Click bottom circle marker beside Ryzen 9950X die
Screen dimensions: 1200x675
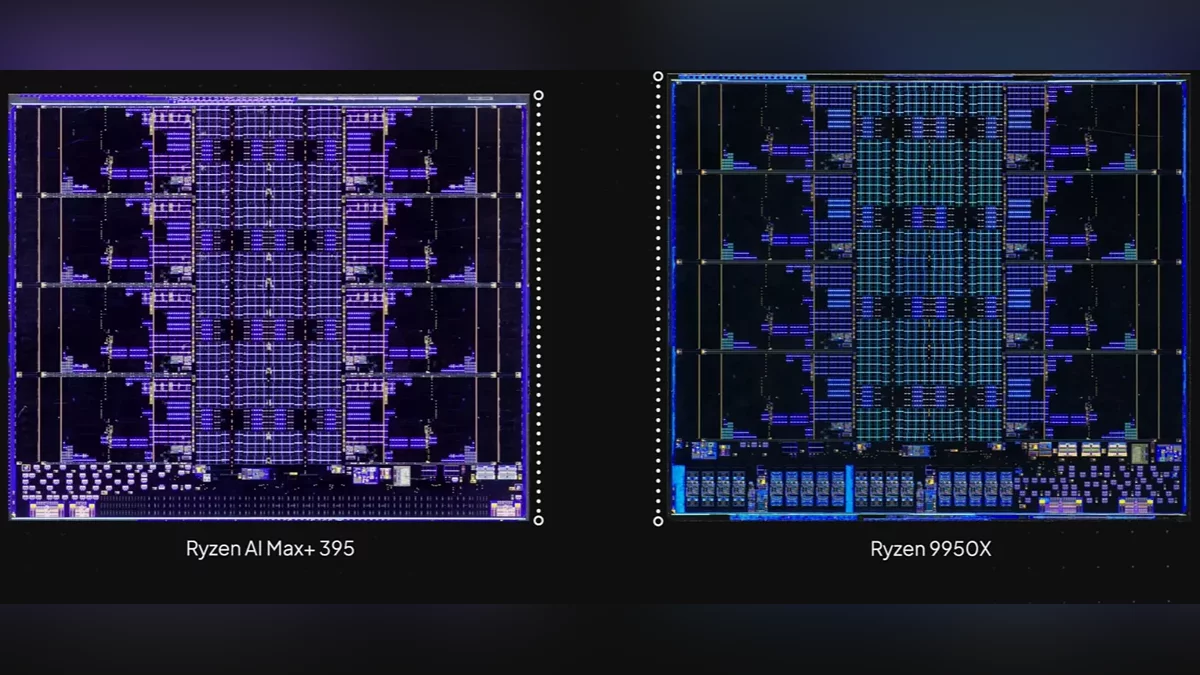click(x=658, y=521)
